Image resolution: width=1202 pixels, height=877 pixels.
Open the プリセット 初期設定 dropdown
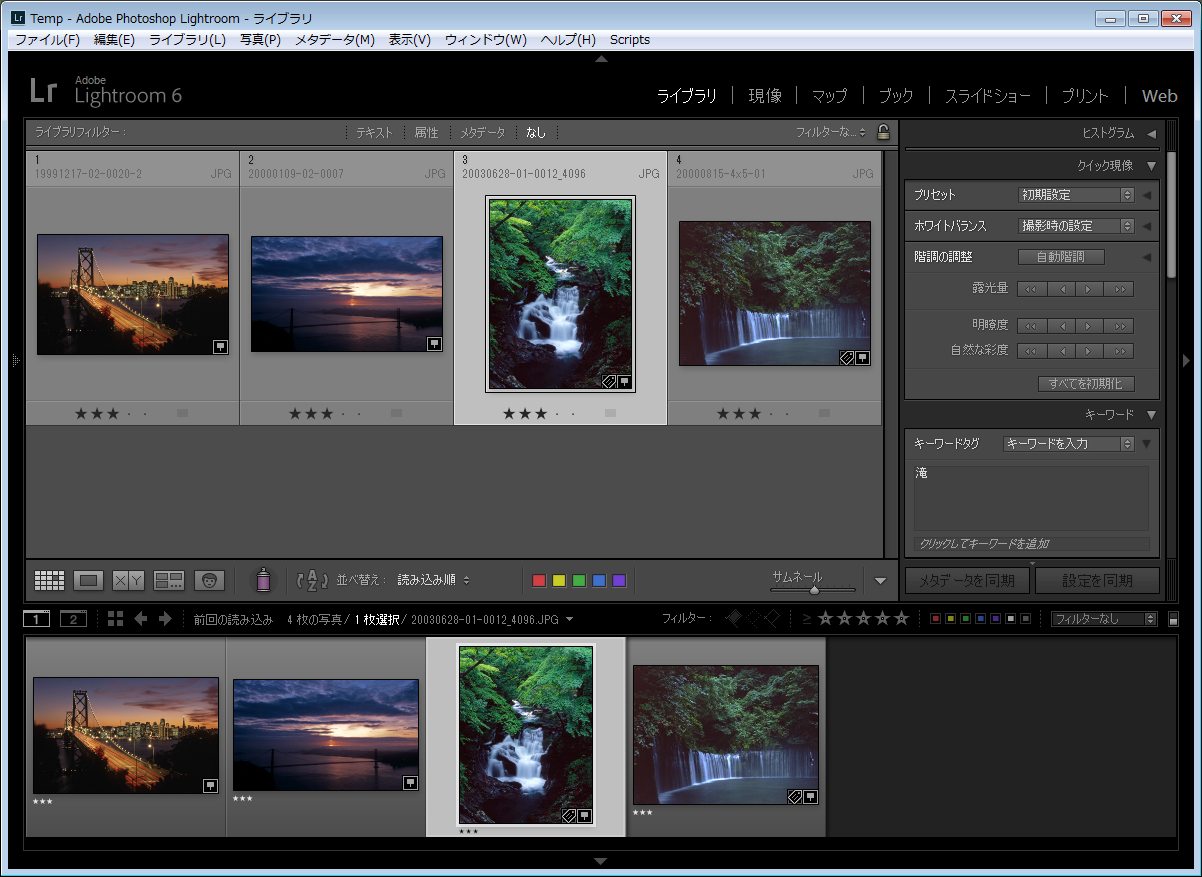click(x=1076, y=195)
